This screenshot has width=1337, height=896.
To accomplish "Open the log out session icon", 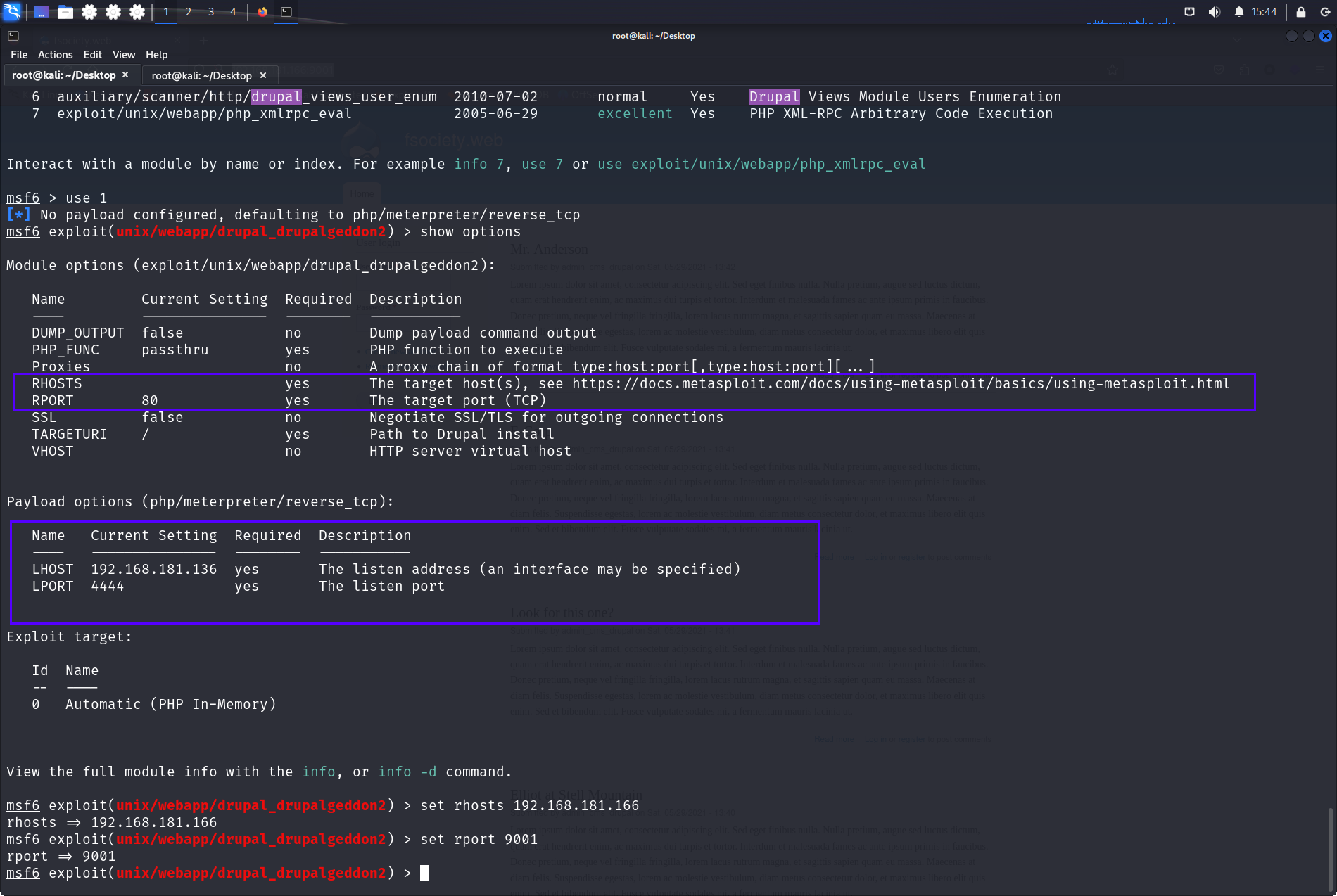I will [x=1325, y=12].
